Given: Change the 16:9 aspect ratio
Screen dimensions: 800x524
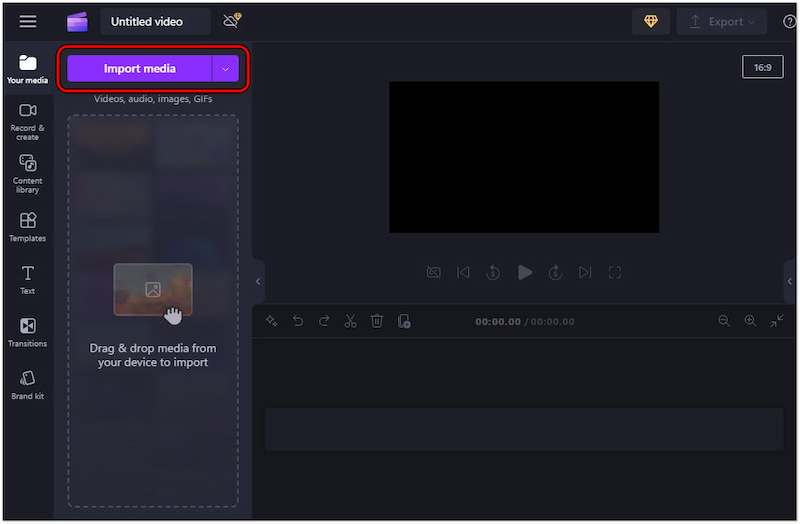Looking at the screenshot, I should coord(762,67).
